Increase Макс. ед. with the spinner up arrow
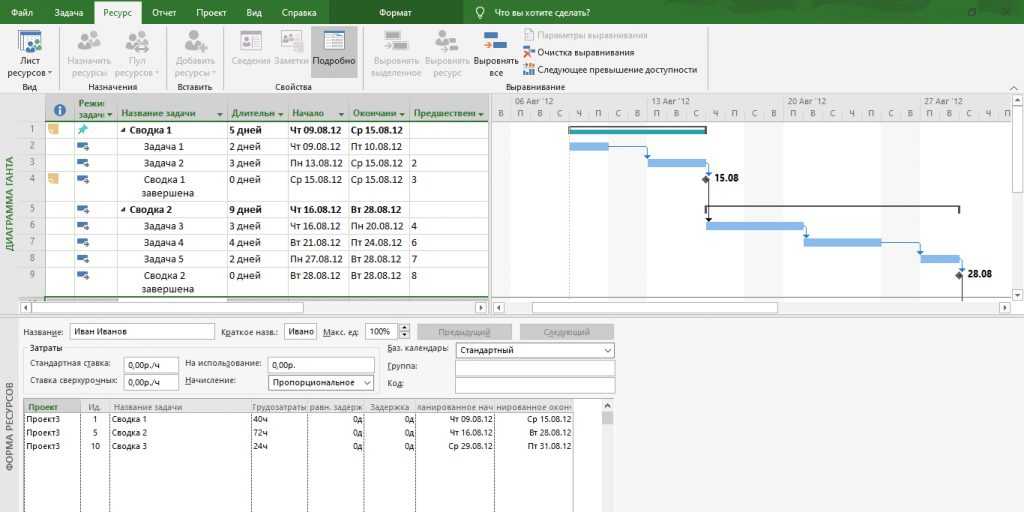1024x512 pixels. click(404, 327)
